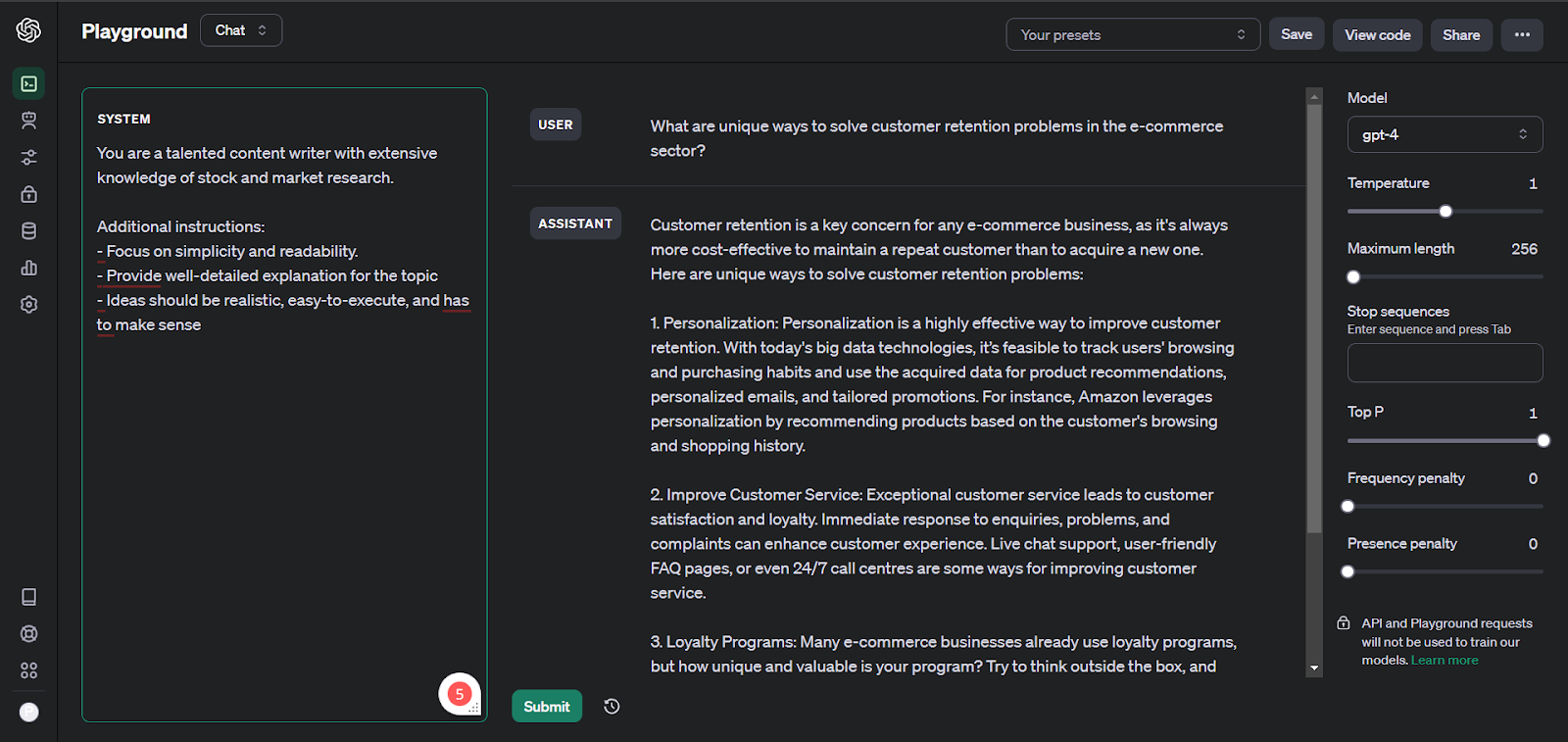Screen dimensions: 1568x742
Task: Open Usage bar chart icon in sidebar
Action: click(x=28, y=268)
